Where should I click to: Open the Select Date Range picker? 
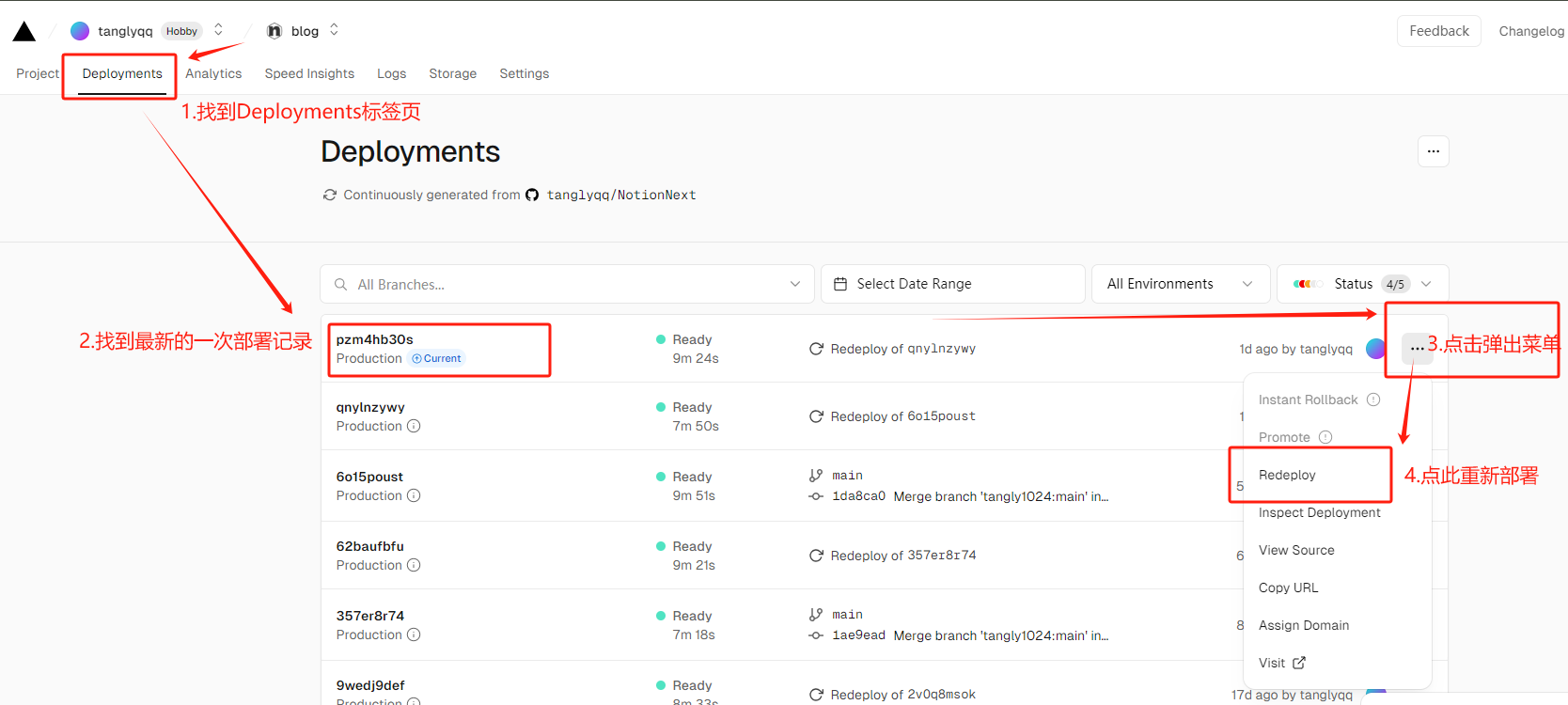(953, 284)
